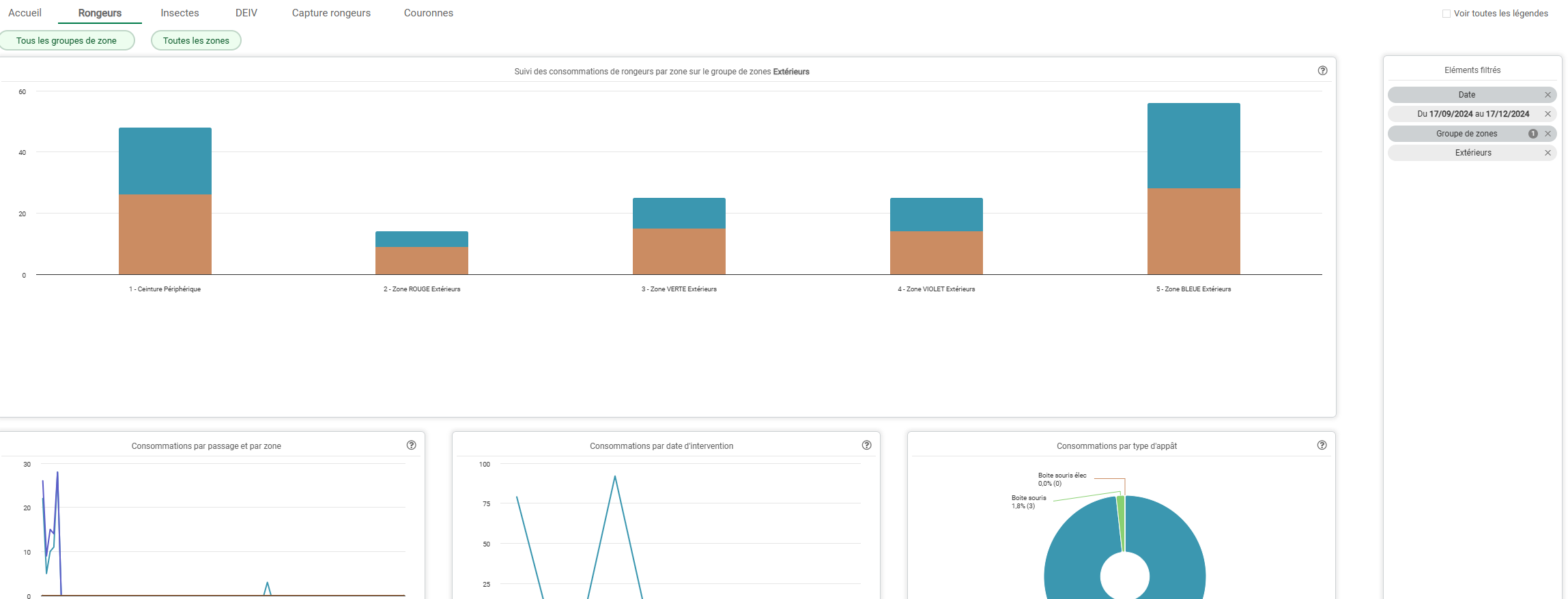Click Toutes les zones button
The image size is (1568, 599).
pyautogui.click(x=196, y=40)
